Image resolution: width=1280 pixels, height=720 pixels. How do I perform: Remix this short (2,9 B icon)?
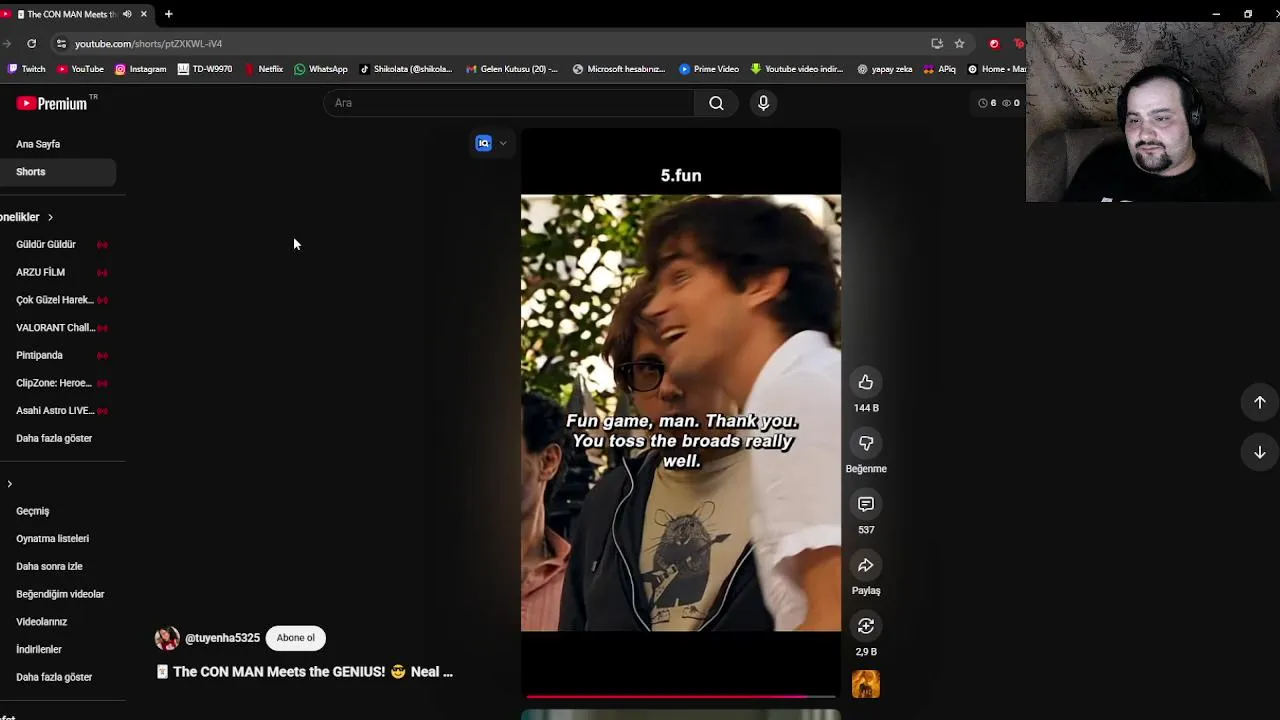point(866,626)
